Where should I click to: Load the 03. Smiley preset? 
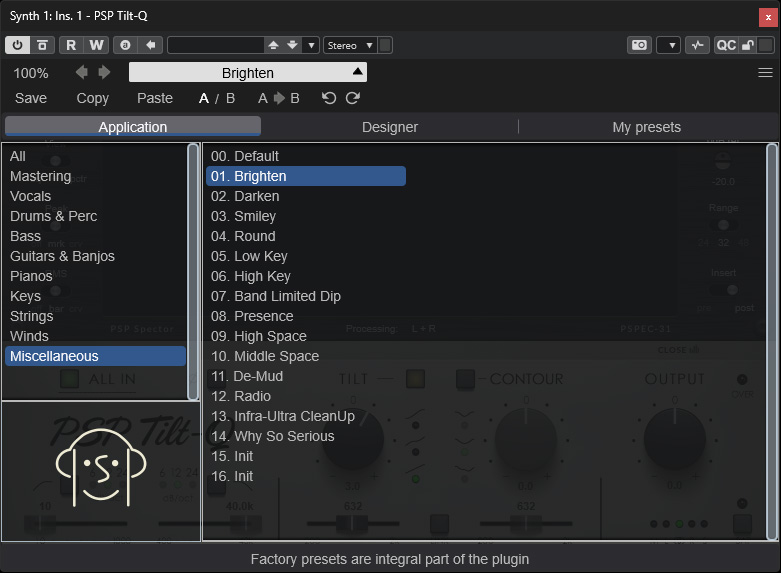(306, 216)
